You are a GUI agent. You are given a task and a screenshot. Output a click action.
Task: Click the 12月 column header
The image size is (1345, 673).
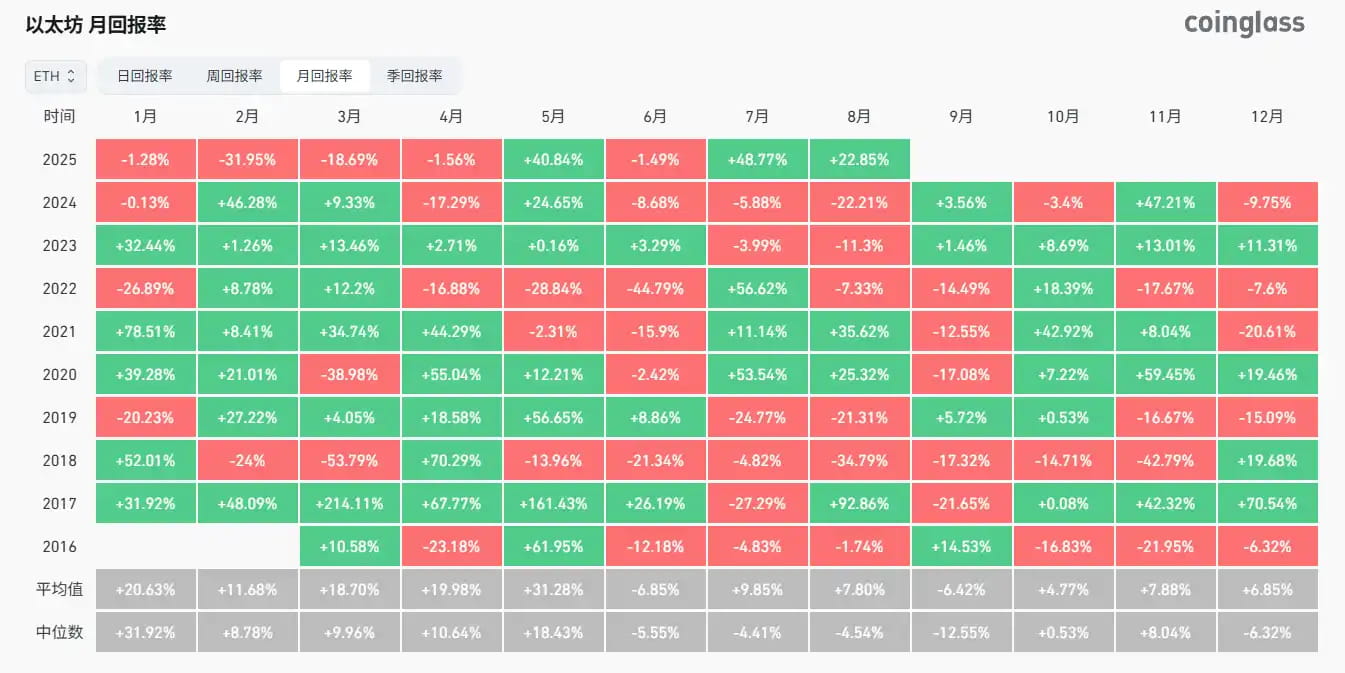[1267, 117]
